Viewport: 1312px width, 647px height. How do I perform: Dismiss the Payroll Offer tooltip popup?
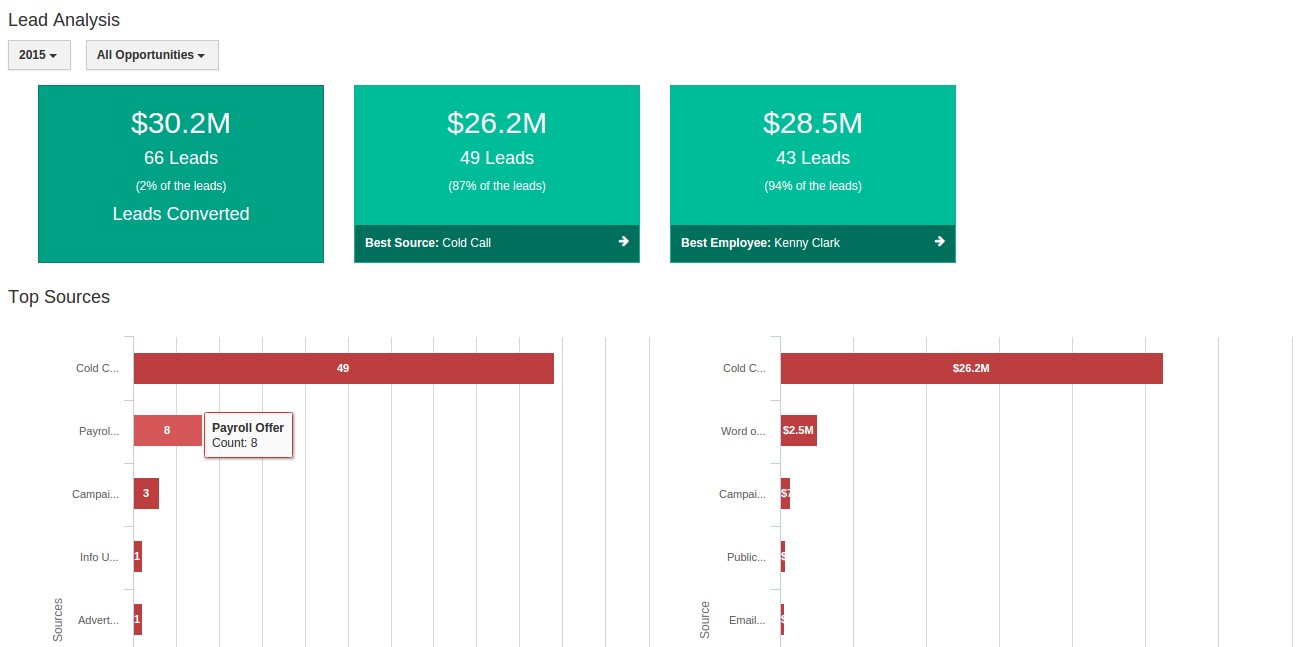pyautogui.click(x=248, y=434)
